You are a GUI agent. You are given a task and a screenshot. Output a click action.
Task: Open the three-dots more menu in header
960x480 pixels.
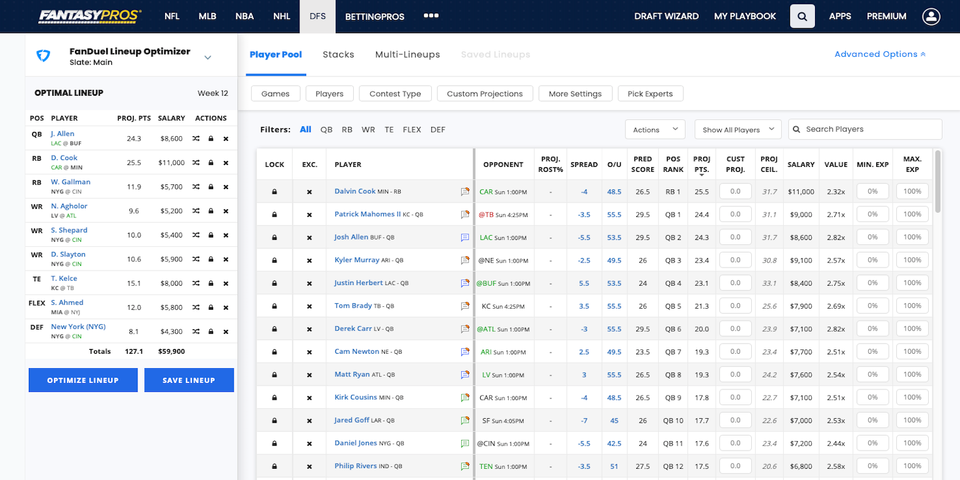point(431,16)
